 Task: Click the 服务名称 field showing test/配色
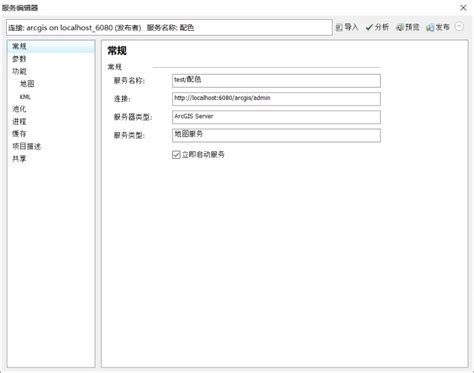tap(276, 81)
